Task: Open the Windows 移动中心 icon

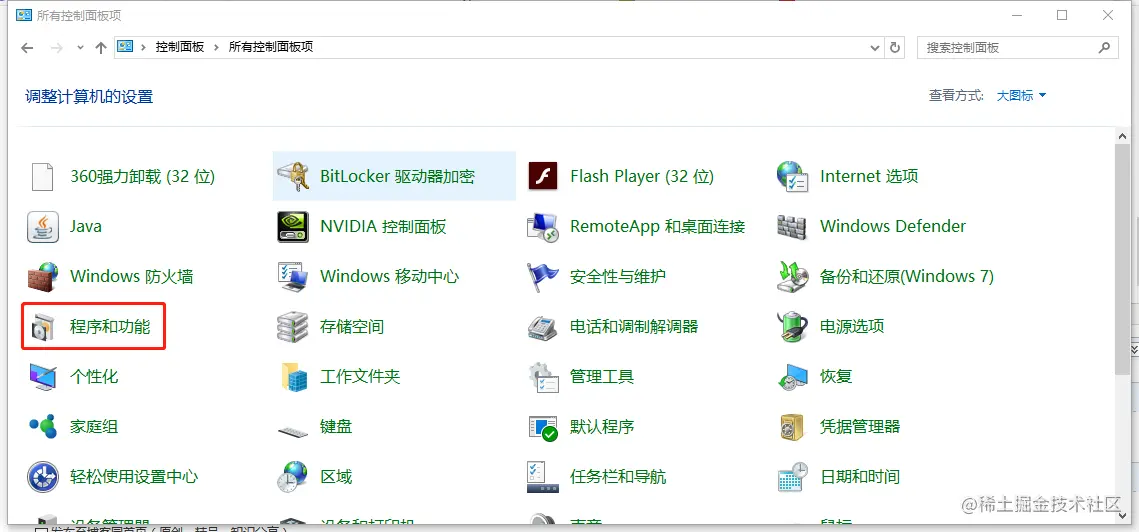Action: point(292,277)
